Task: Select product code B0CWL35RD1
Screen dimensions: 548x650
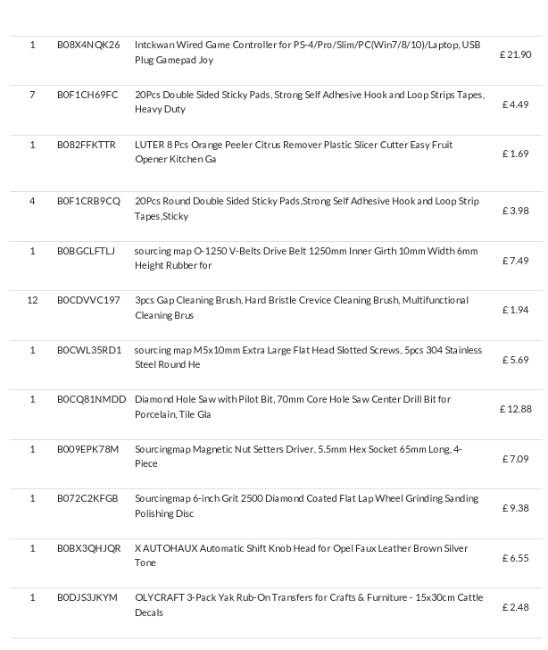Action: pos(89,350)
